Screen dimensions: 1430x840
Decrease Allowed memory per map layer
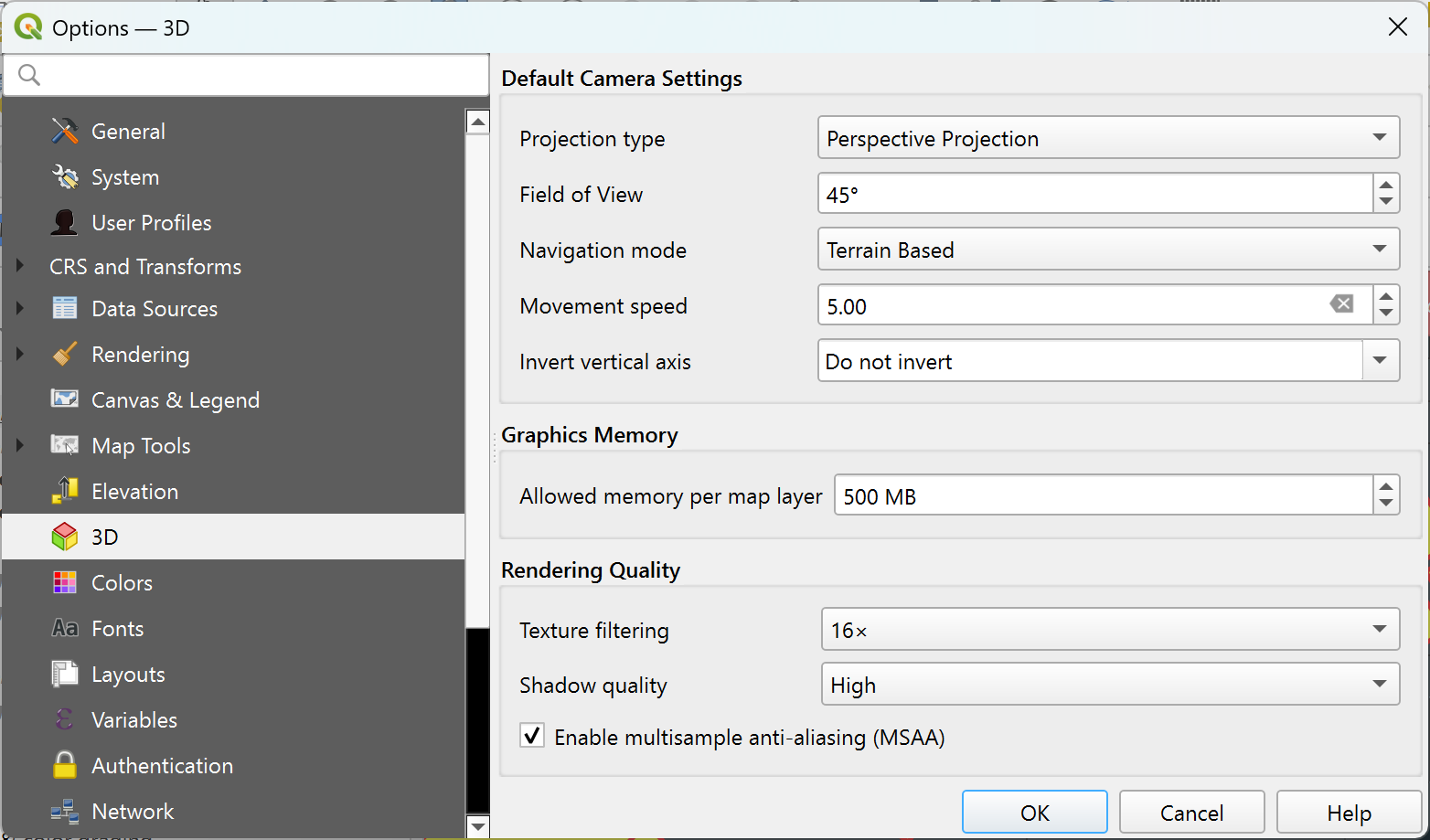point(1386,505)
